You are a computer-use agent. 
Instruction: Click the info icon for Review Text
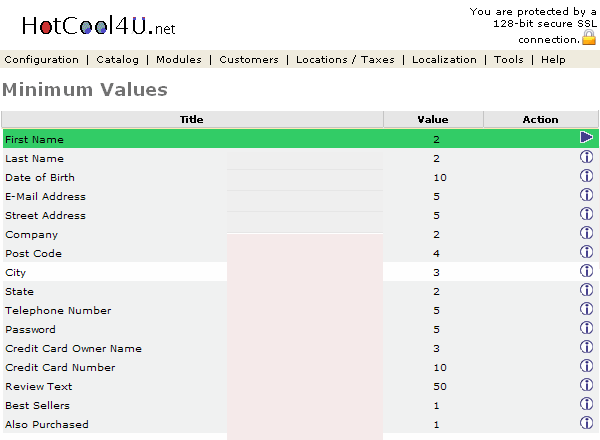pos(587,385)
